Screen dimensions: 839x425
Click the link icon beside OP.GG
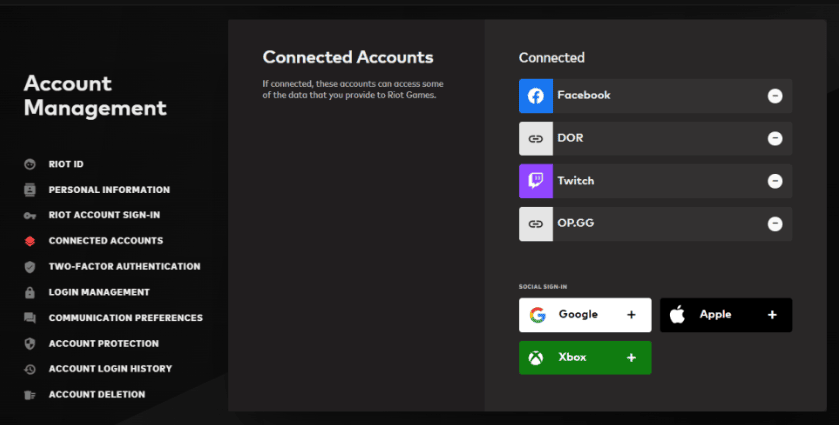536,224
